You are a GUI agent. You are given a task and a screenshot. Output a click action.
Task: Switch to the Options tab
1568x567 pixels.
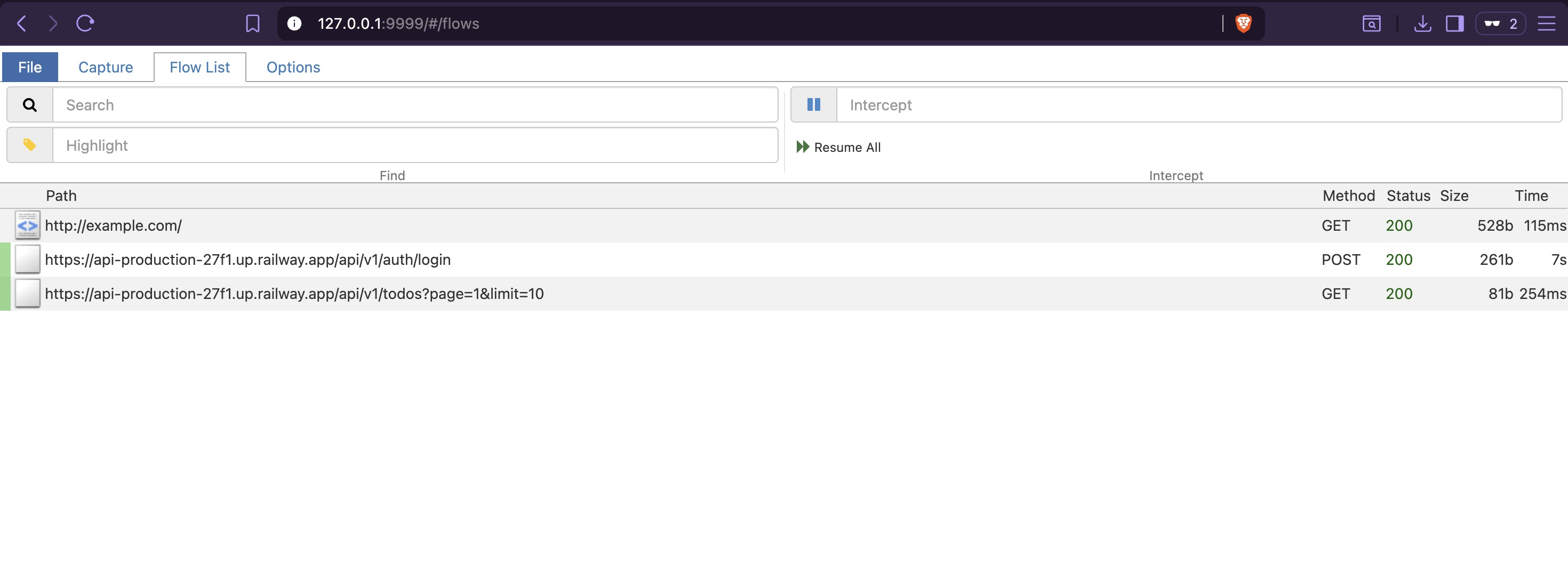[293, 67]
